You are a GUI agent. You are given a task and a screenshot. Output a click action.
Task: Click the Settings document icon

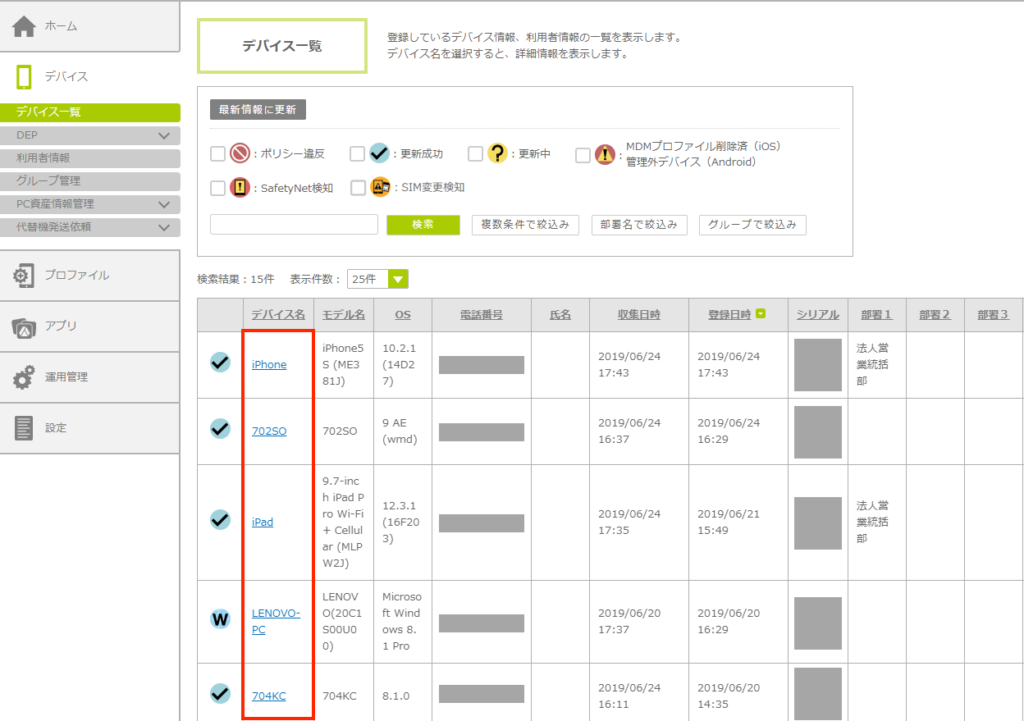25,428
